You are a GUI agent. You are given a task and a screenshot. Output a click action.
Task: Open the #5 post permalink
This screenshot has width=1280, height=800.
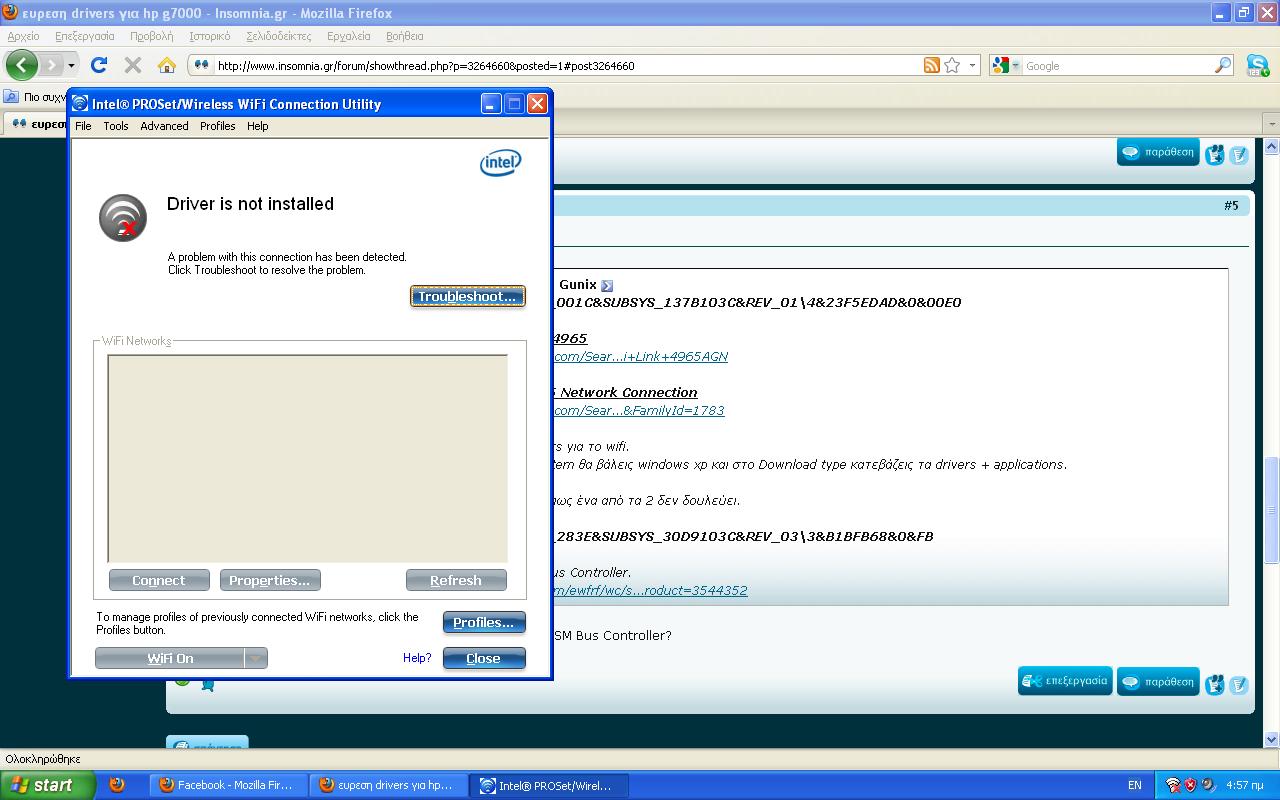[x=1231, y=205]
